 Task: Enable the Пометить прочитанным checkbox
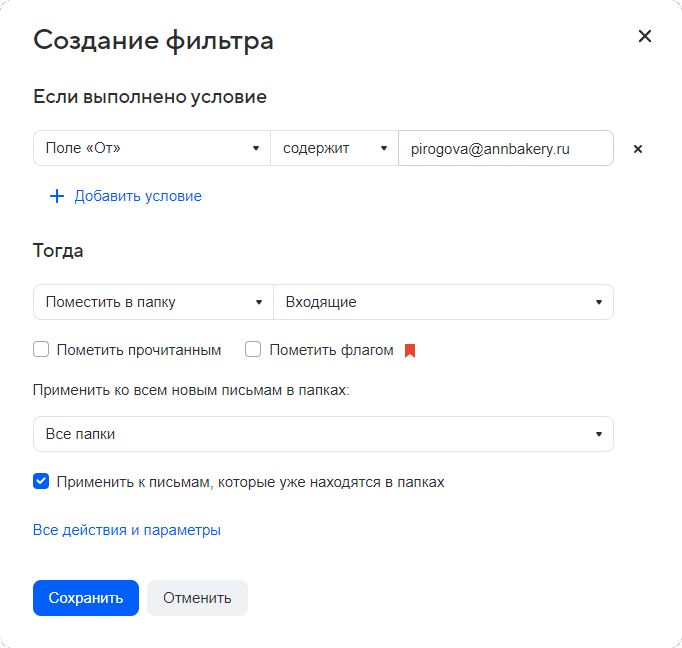[41, 350]
